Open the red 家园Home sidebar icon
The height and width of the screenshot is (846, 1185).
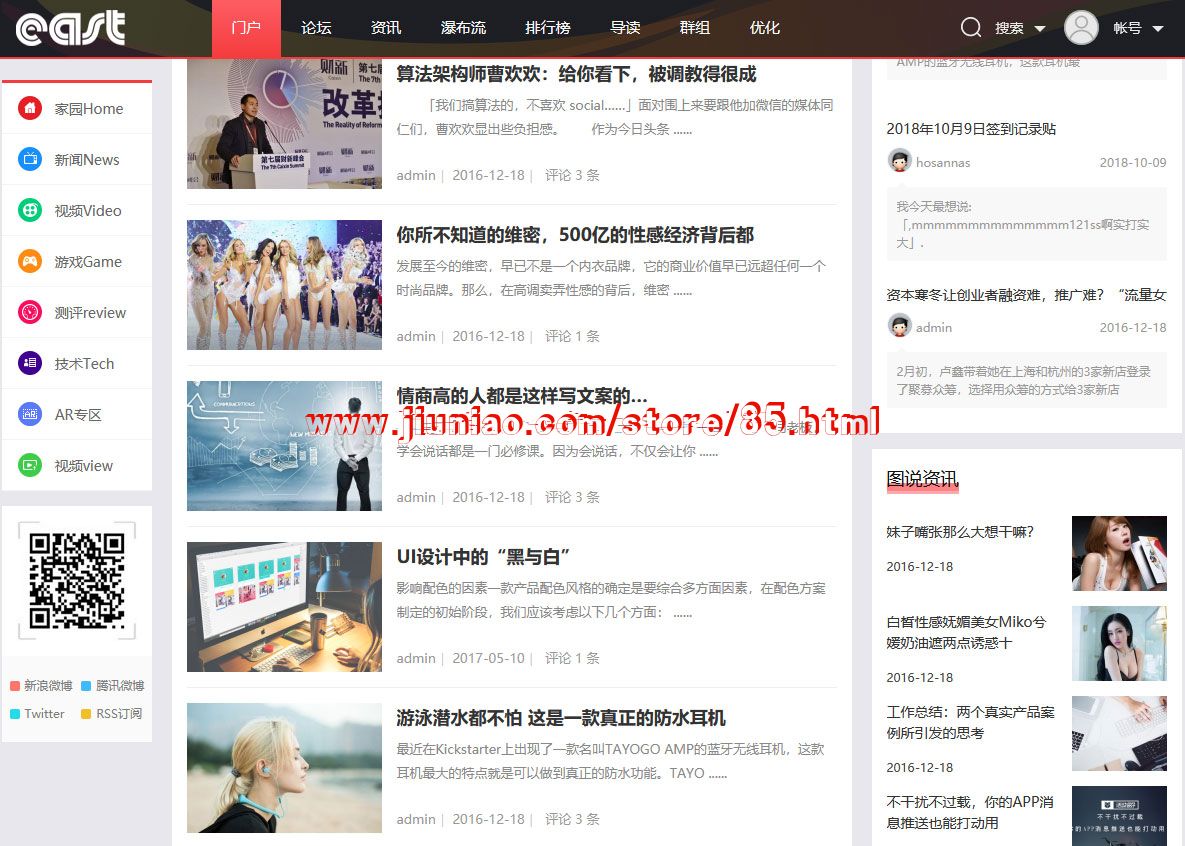[30, 108]
